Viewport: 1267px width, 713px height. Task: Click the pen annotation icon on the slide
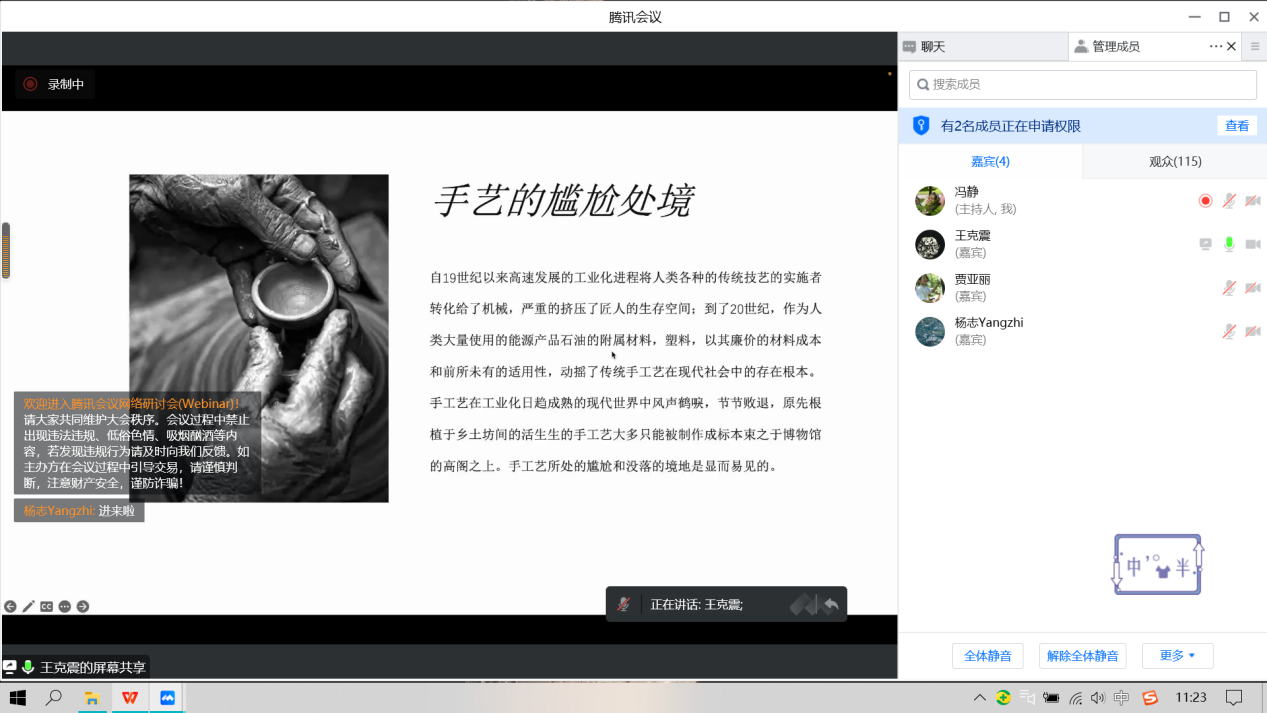[28, 606]
